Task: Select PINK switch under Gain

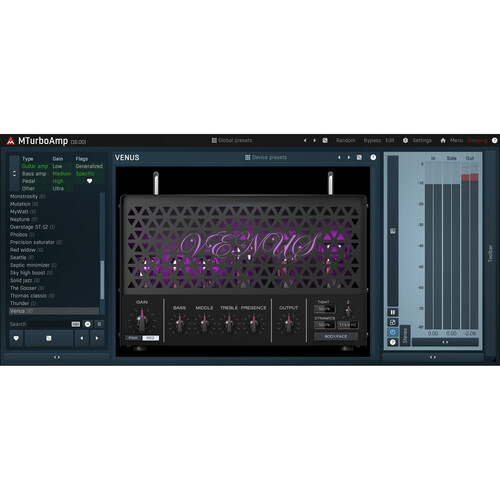Action: coord(133,338)
